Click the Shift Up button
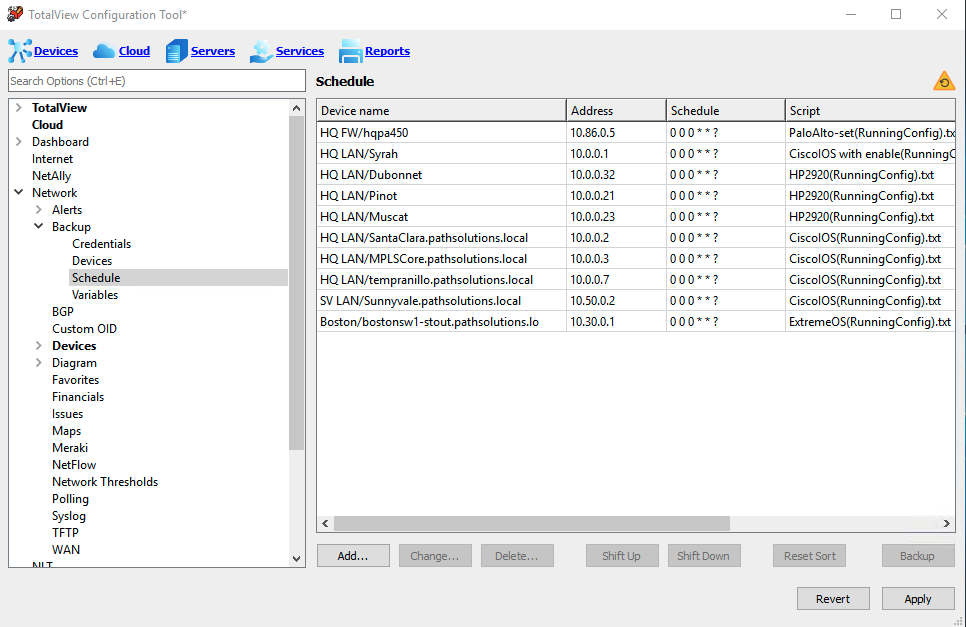This screenshot has height=627, width=966. point(622,556)
